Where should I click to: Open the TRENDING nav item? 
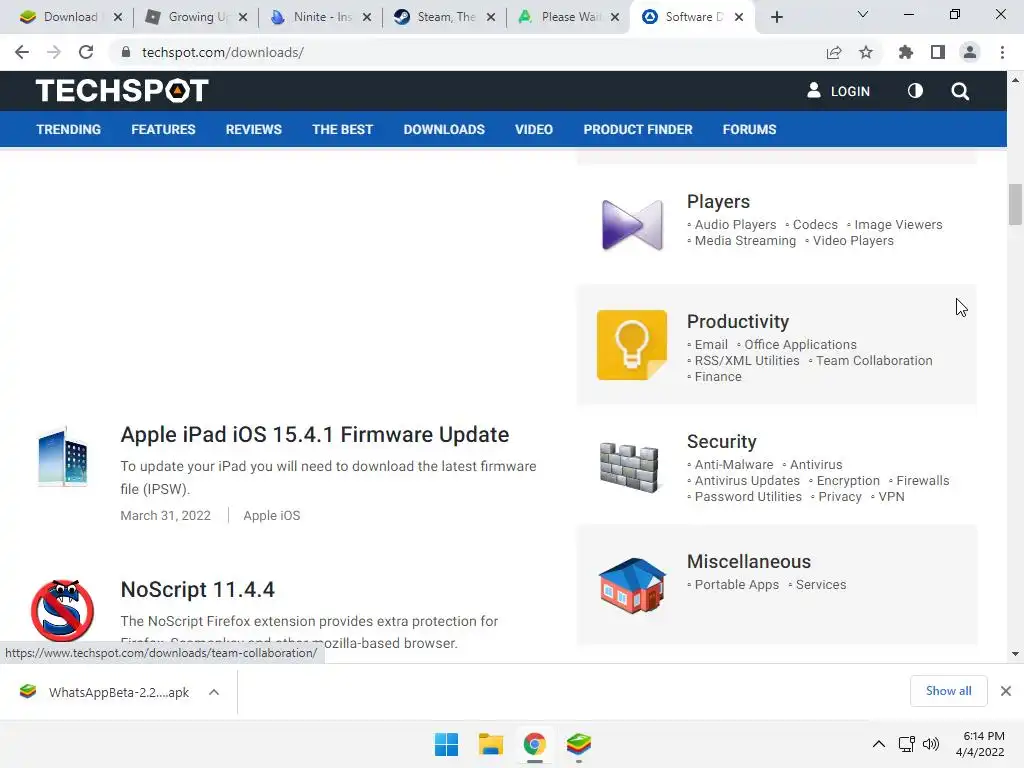click(x=69, y=129)
